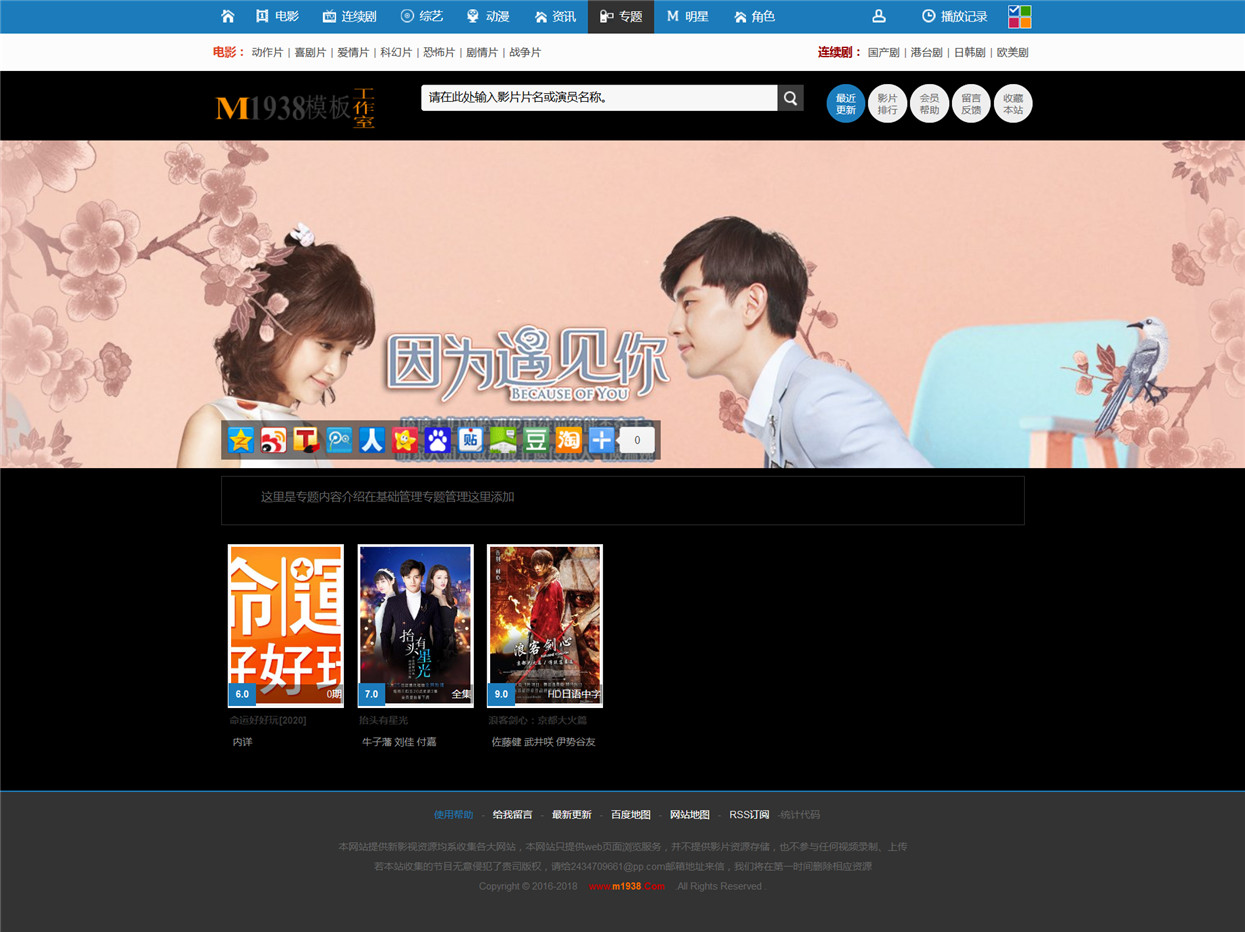Image resolution: width=1245 pixels, height=932 pixels.
Task: Share via the orange Taobao icon
Action: coord(569,440)
